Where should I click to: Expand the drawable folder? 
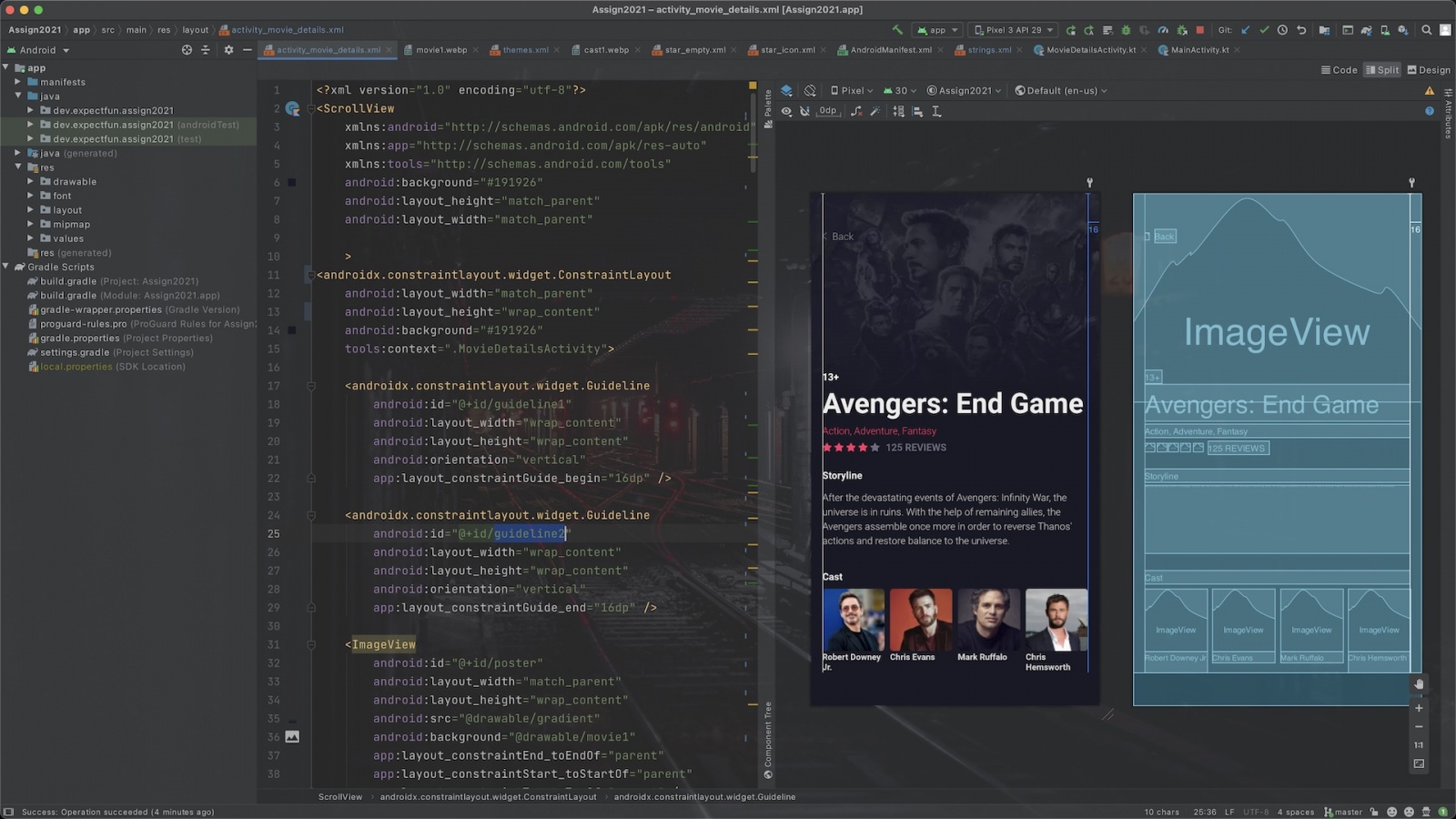click(30, 181)
